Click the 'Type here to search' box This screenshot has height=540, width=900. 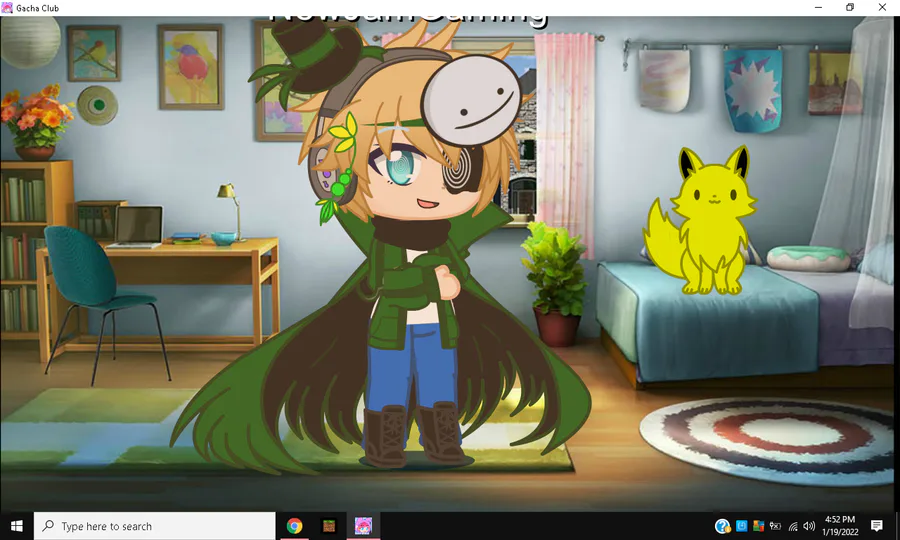(154, 526)
